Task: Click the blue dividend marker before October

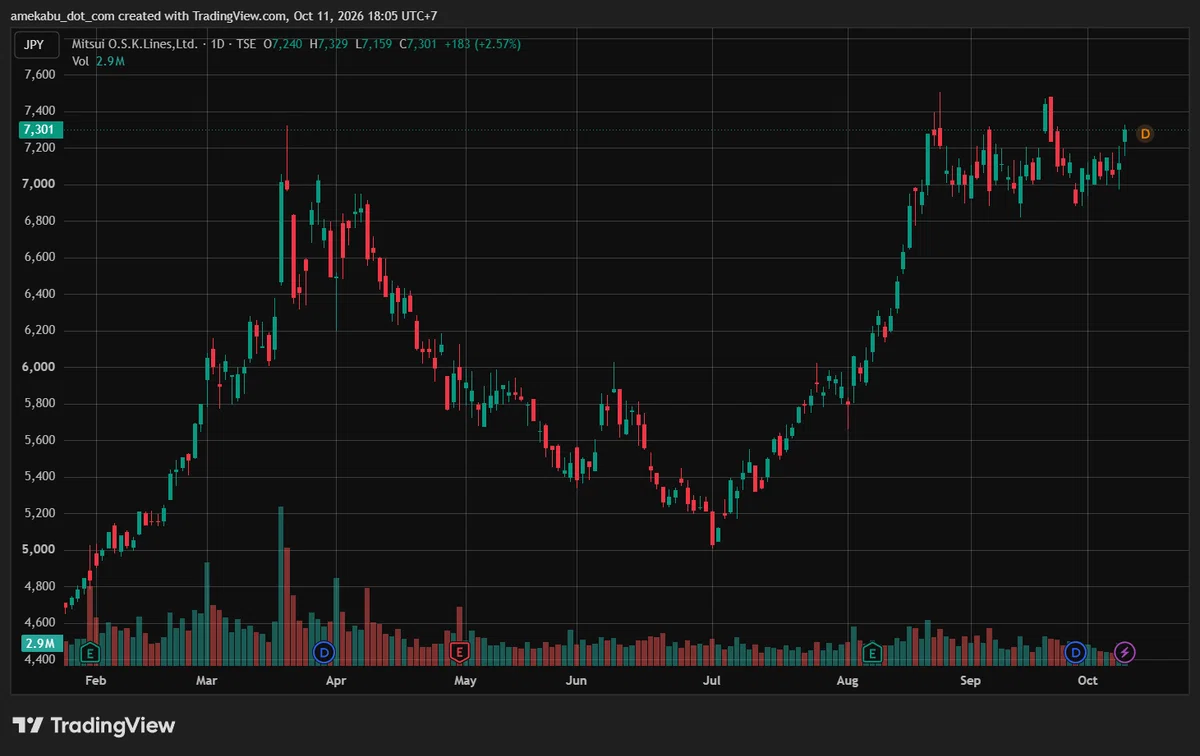Action: 1075,653
